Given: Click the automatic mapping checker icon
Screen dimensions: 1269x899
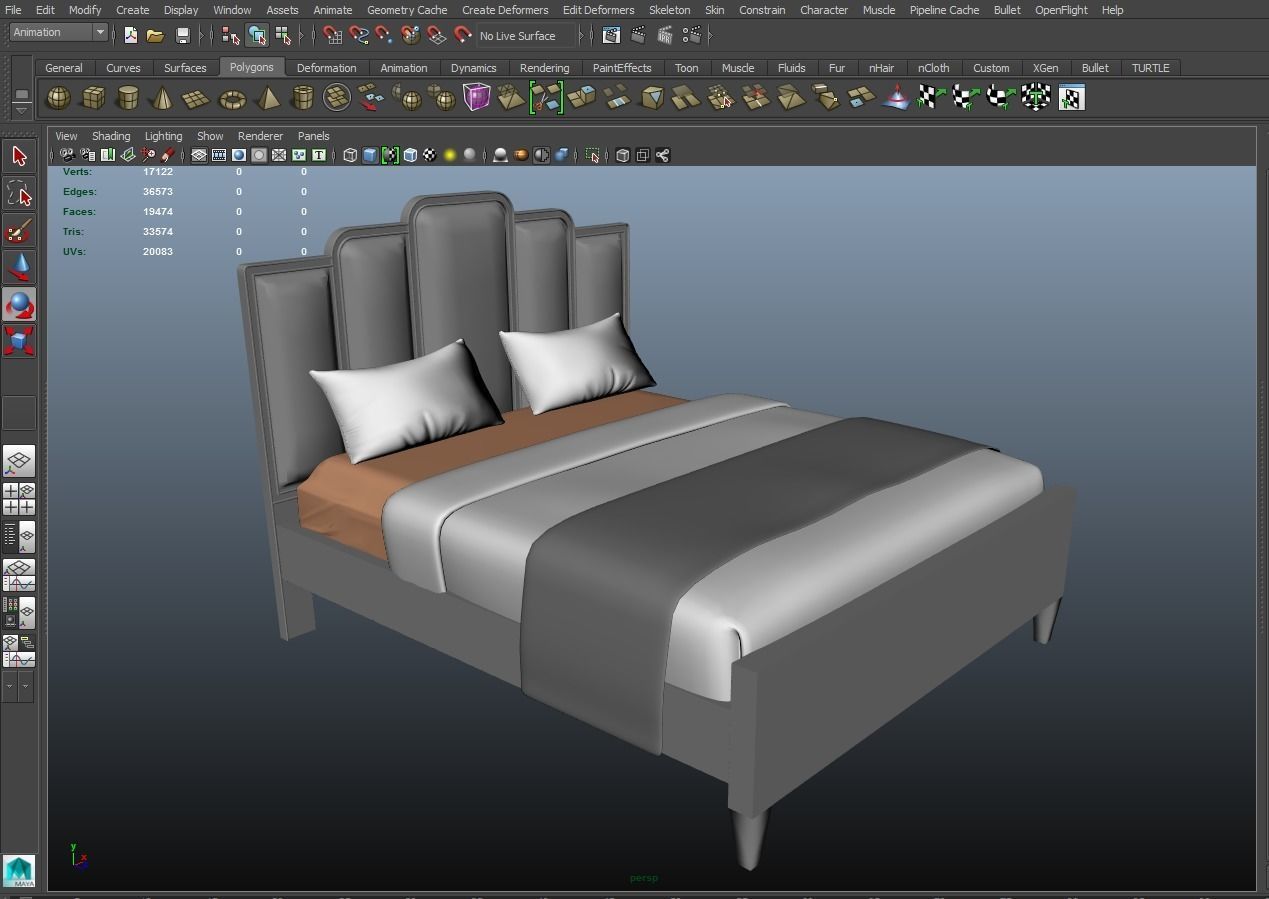Looking at the screenshot, I should click(1036, 98).
